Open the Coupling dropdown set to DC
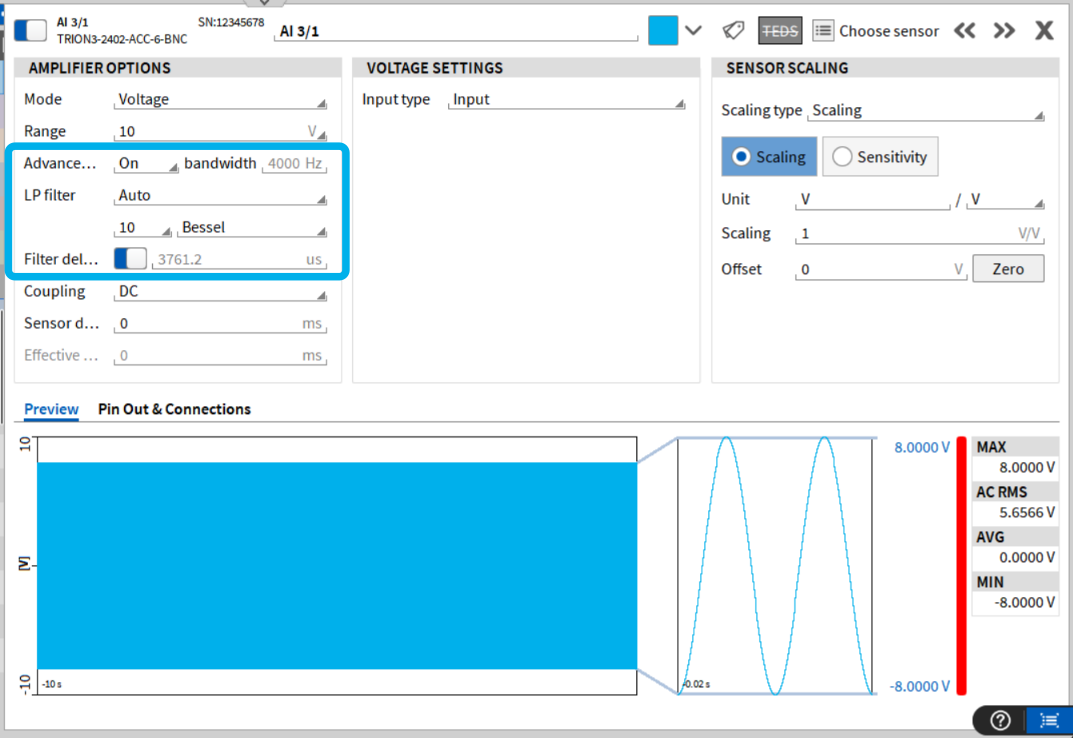The height and width of the screenshot is (738, 1073). point(220,292)
